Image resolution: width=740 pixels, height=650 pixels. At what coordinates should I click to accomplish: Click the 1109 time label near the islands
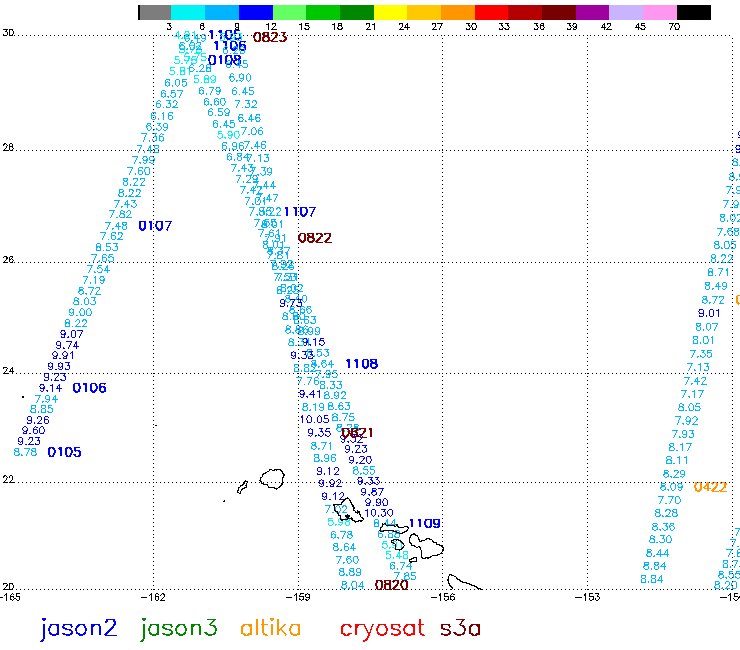(x=425, y=523)
